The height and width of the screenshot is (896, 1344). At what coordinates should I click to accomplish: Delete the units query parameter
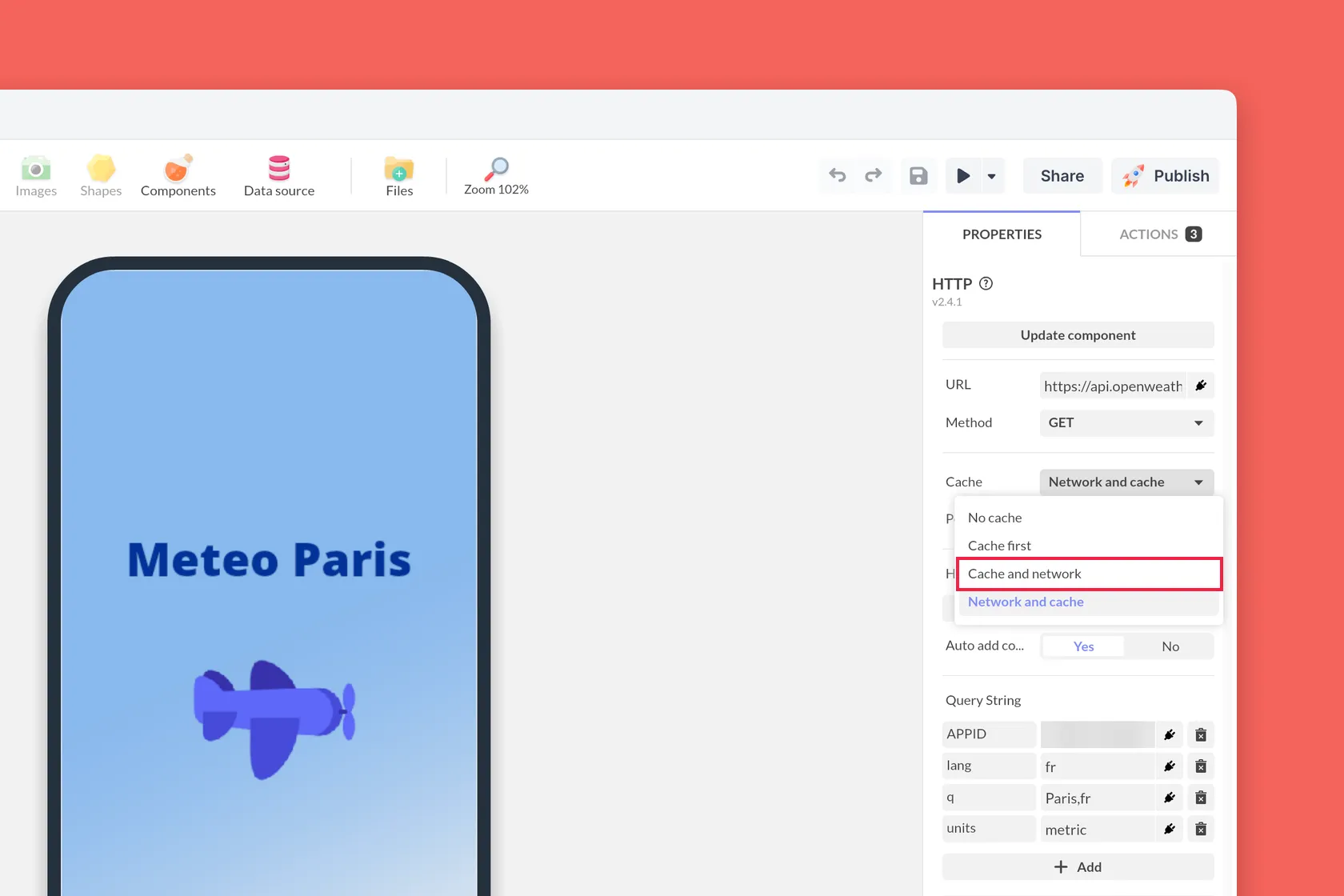(x=1201, y=829)
